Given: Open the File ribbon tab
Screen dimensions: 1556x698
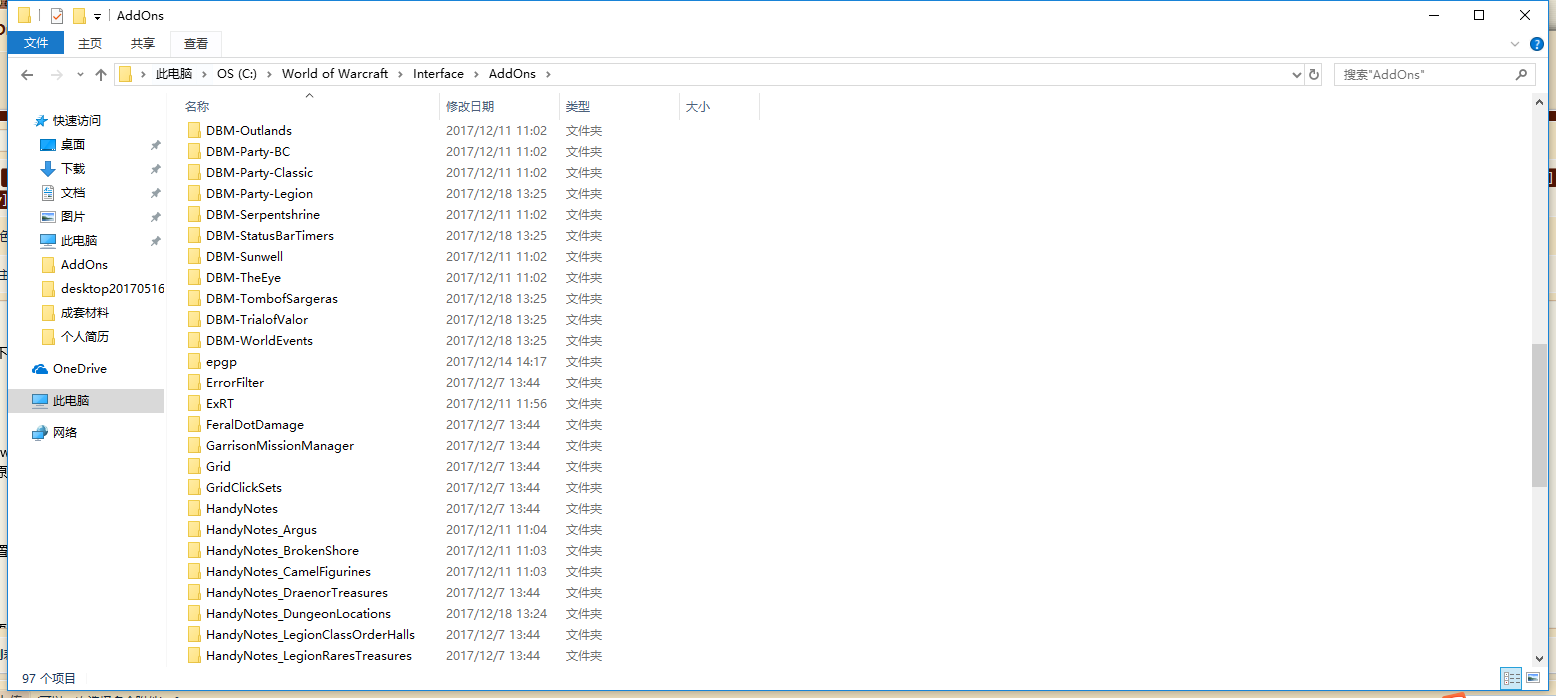Looking at the screenshot, I should [36, 43].
